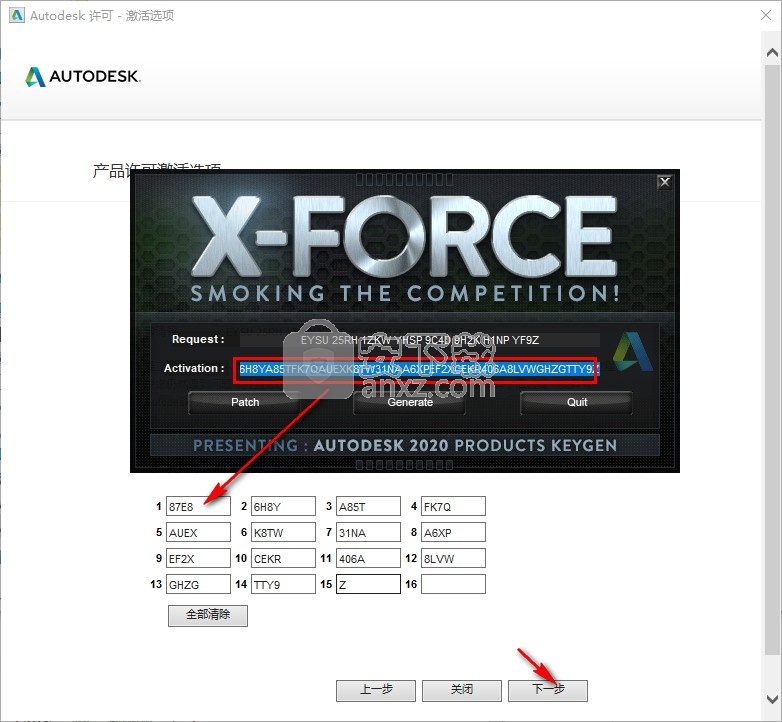This screenshot has height=722, width=782.
Task: Click the Generate button
Action: [x=409, y=402]
